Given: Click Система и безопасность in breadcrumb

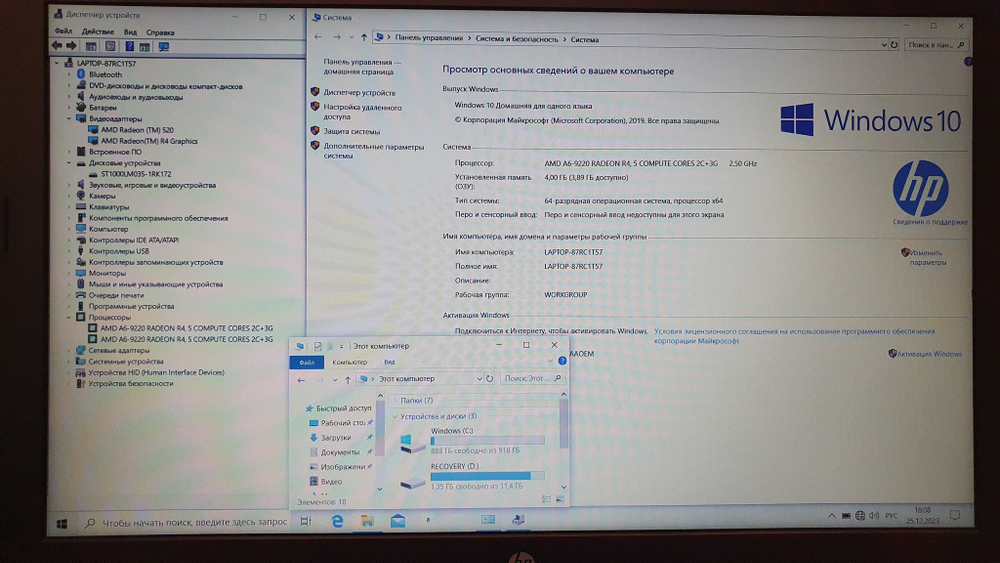Looking at the screenshot, I should click(517, 39).
